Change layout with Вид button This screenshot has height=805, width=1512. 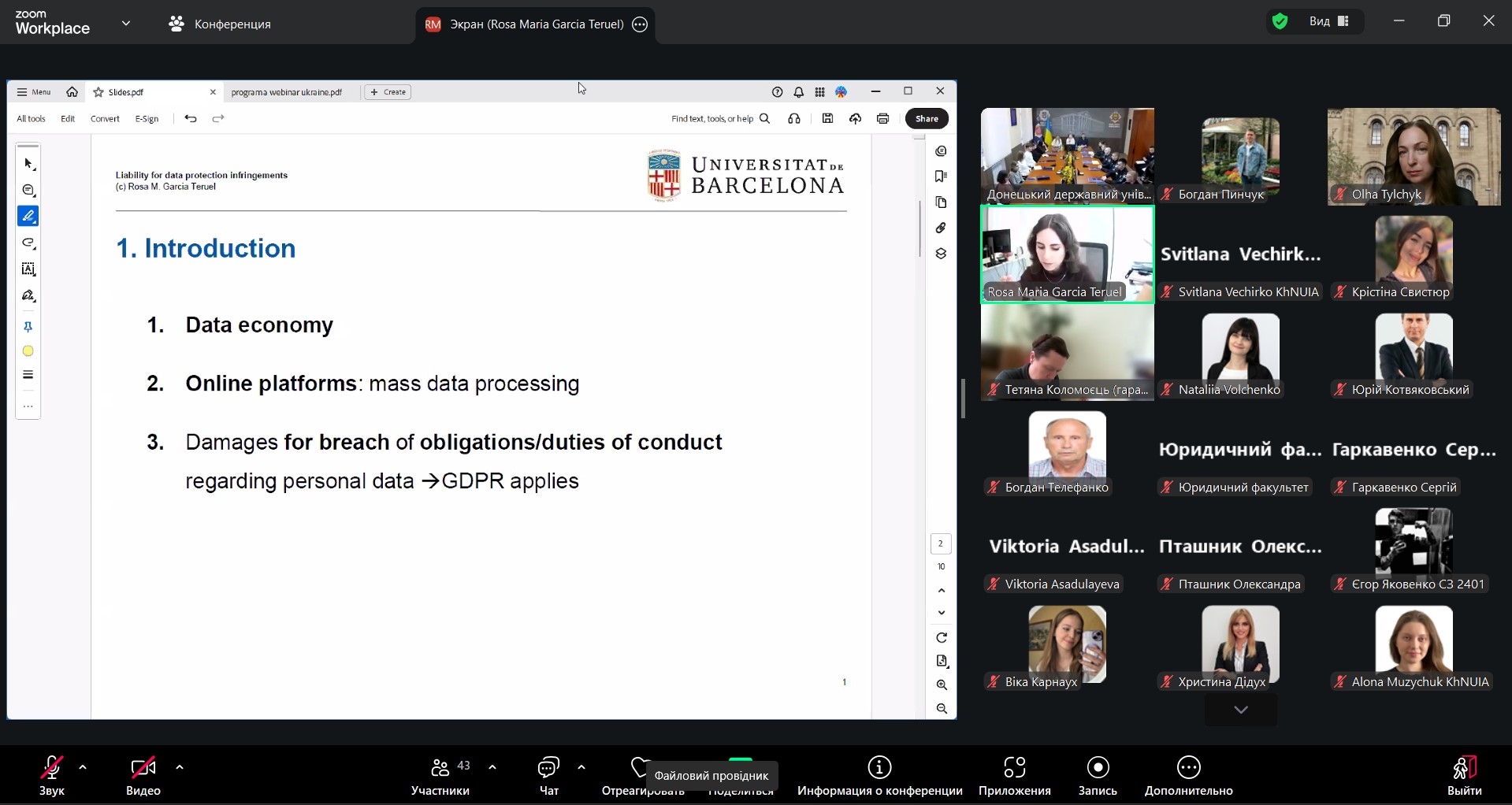pyautogui.click(x=1330, y=22)
